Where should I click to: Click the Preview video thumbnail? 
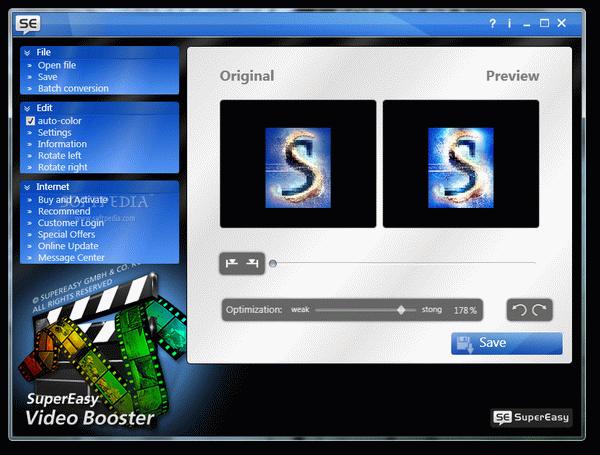pyautogui.click(x=461, y=164)
